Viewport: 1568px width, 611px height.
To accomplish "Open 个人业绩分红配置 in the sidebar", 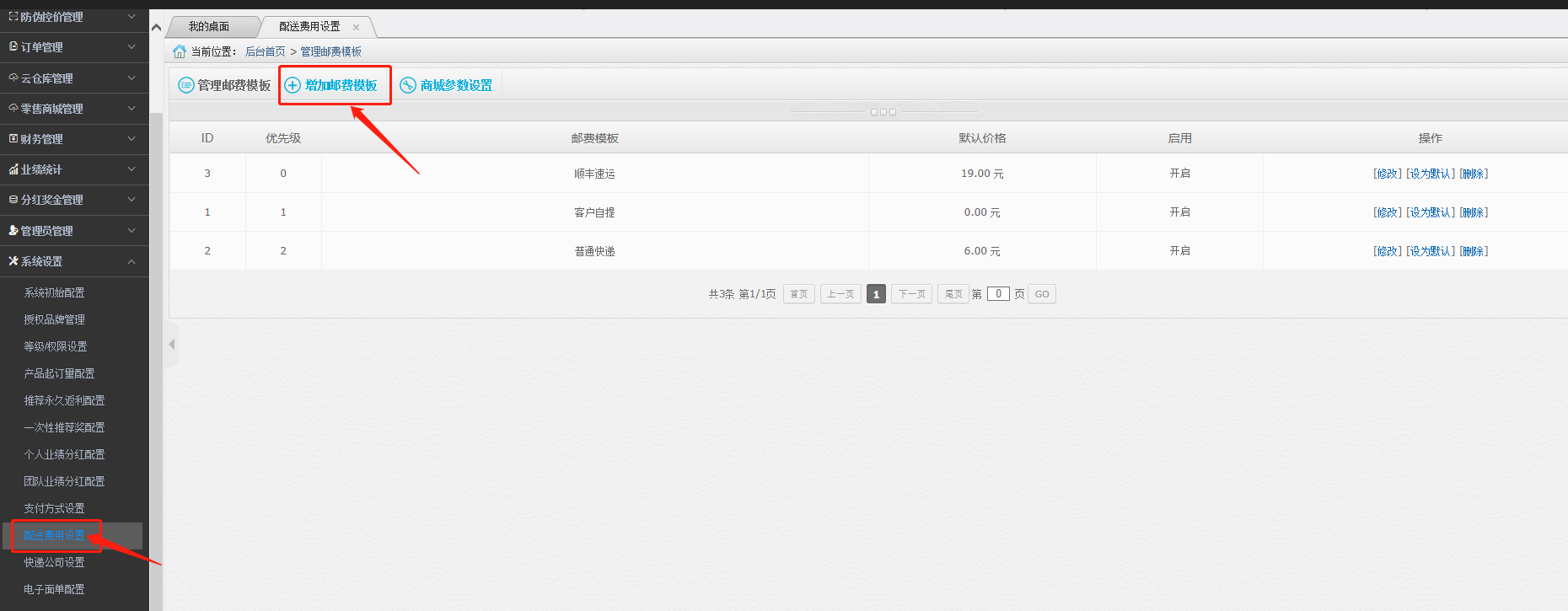I will (x=64, y=454).
